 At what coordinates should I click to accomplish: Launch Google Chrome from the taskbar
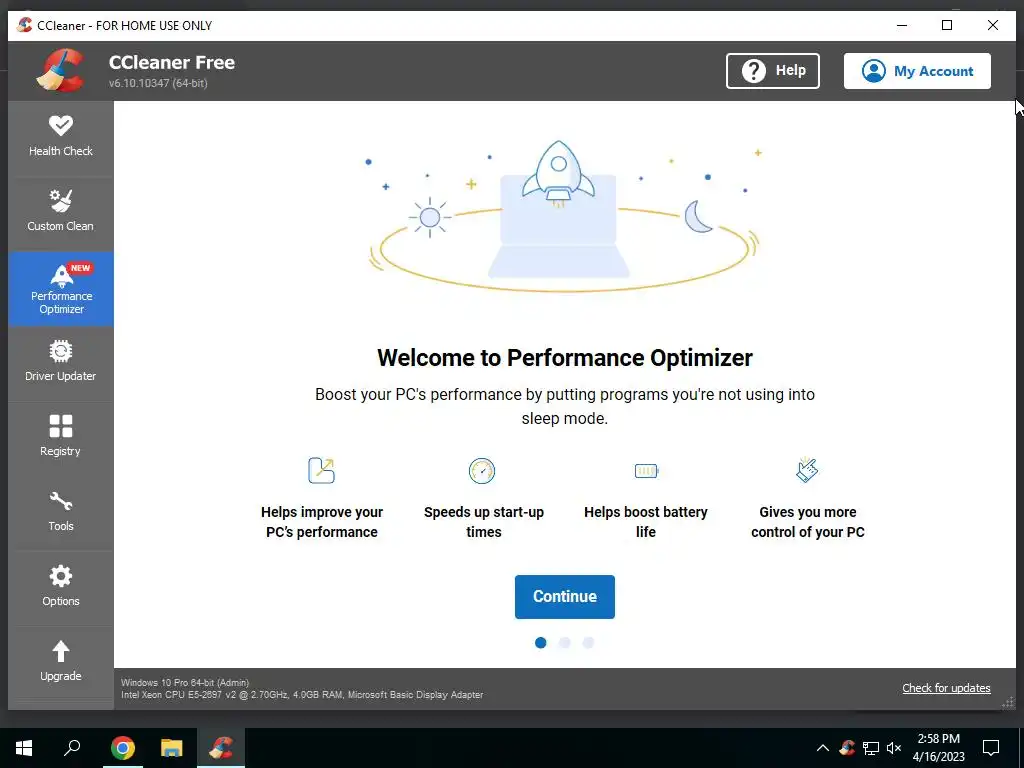[123, 748]
